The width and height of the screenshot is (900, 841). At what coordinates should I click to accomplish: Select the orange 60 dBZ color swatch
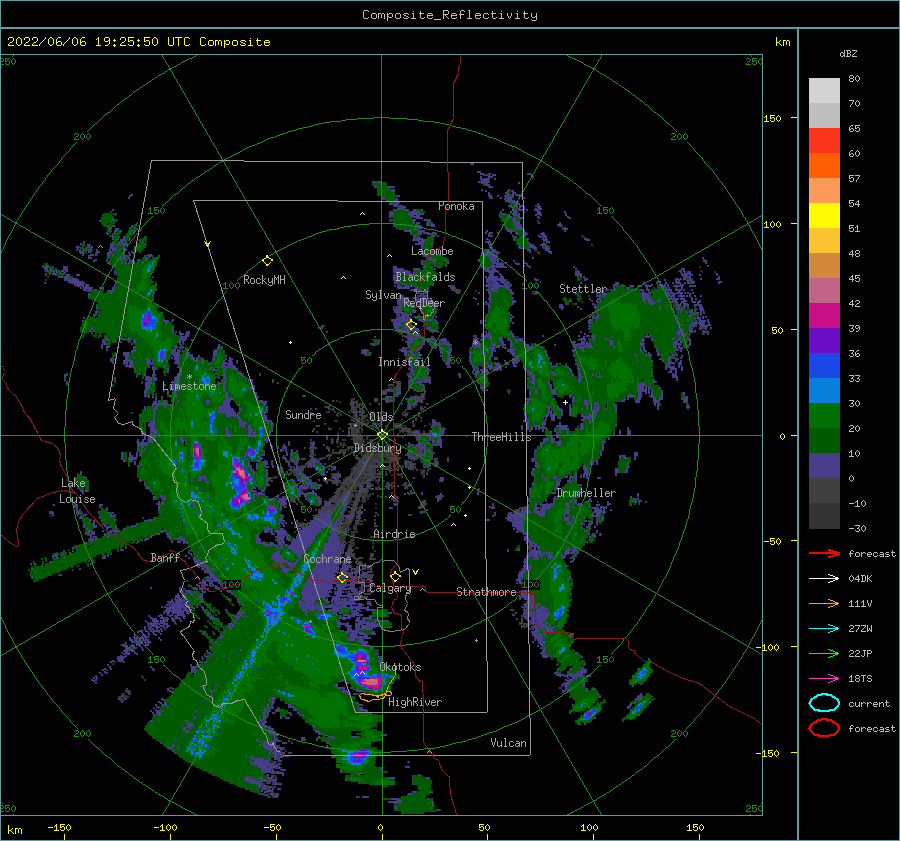[x=824, y=165]
